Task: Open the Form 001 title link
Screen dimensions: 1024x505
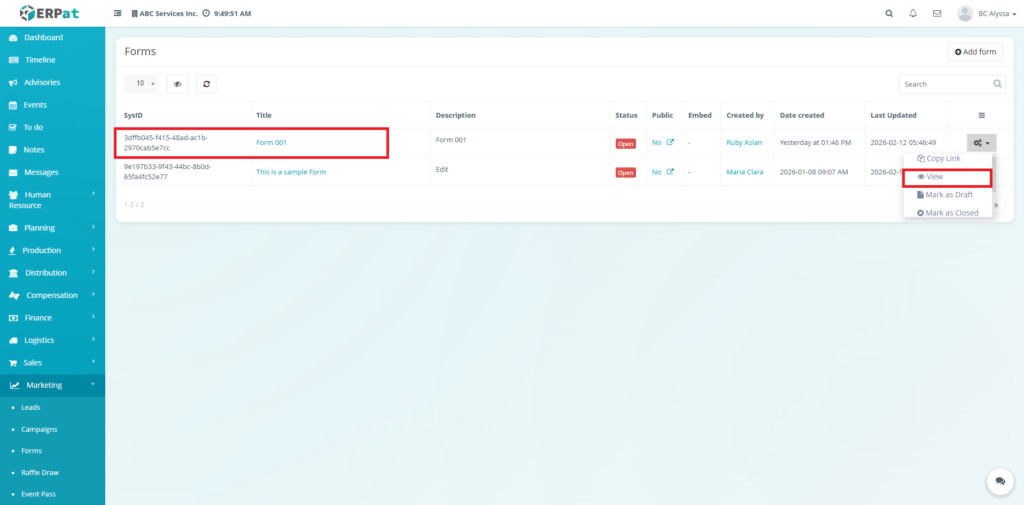Action: coord(271,143)
